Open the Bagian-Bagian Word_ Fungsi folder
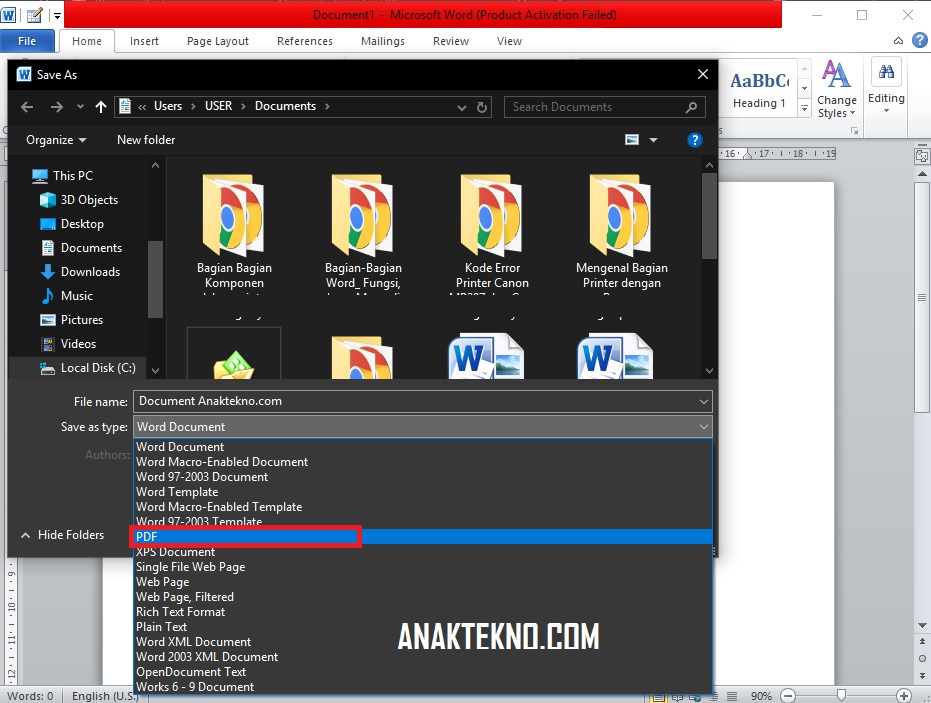Viewport: 931px width, 703px height. [x=363, y=232]
